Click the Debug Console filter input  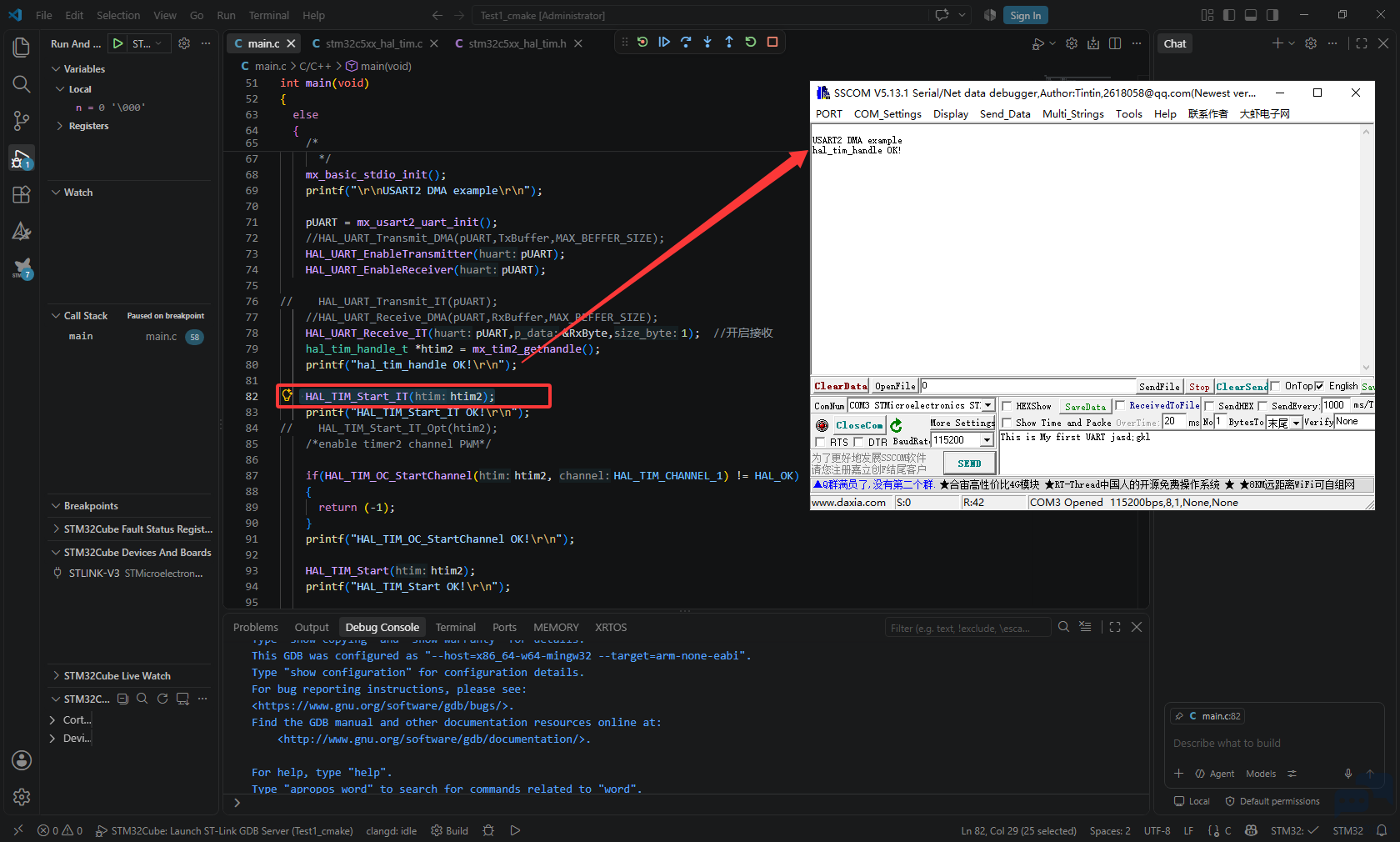pyautogui.click(x=967, y=628)
